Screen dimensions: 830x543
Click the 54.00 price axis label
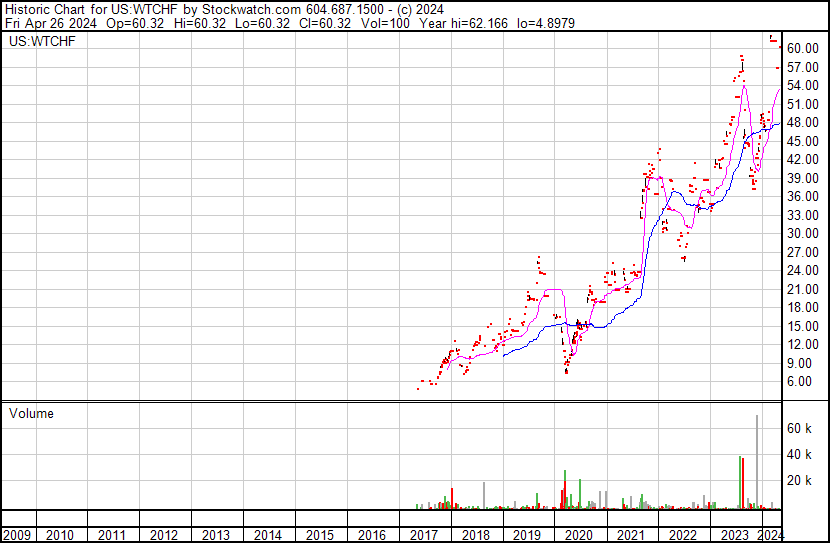pos(803,85)
